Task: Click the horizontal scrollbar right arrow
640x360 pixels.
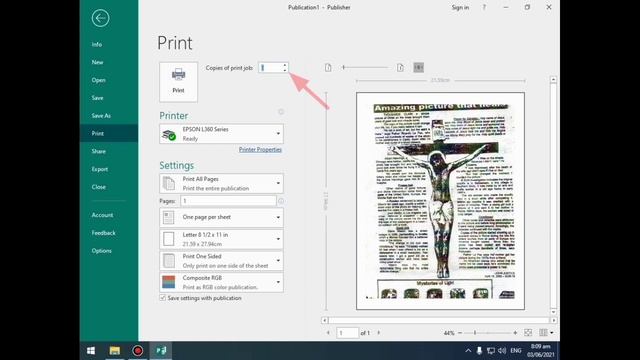Action: click(x=553, y=320)
